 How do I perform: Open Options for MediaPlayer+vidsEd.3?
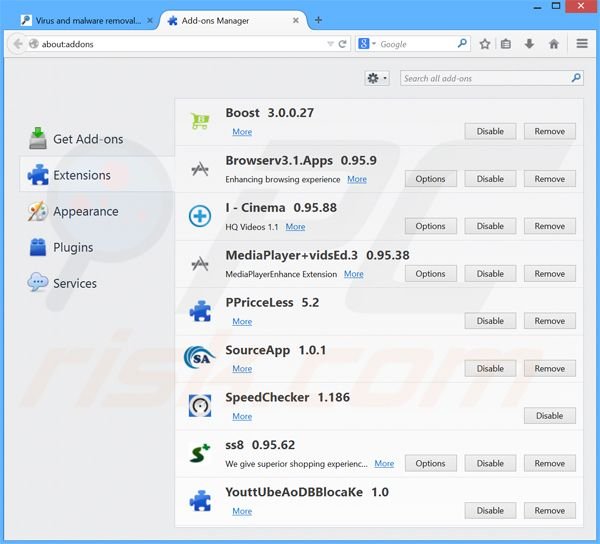tap(430, 274)
